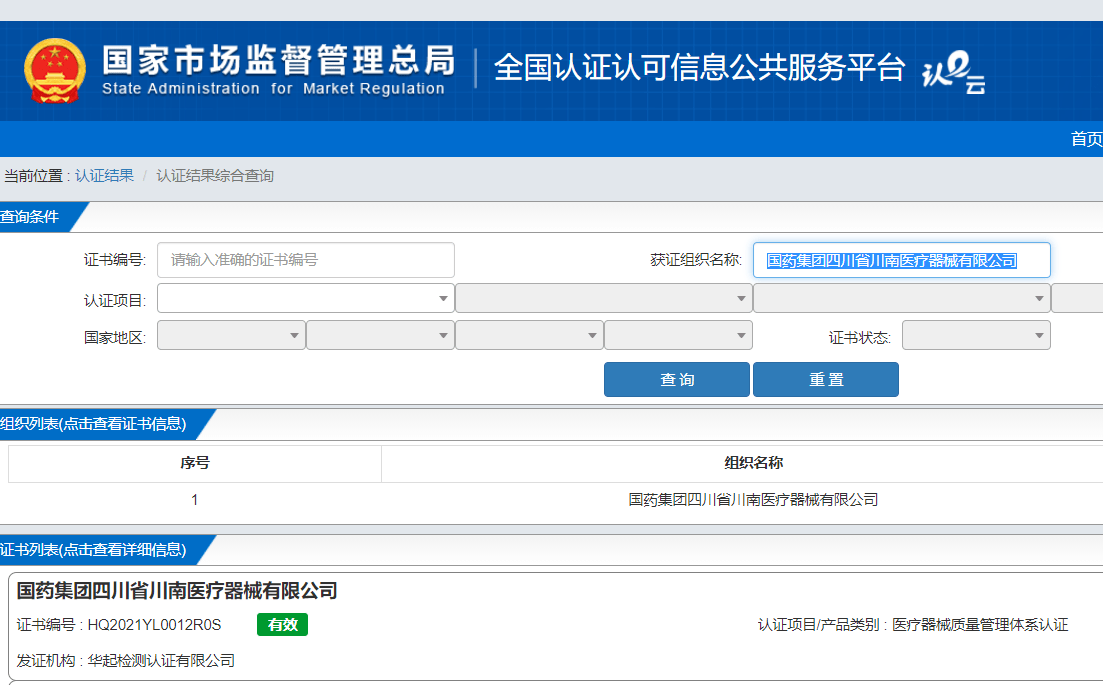The image size is (1103, 685).
Task: Open the second 国家地区 dropdown
Action: click(380, 335)
